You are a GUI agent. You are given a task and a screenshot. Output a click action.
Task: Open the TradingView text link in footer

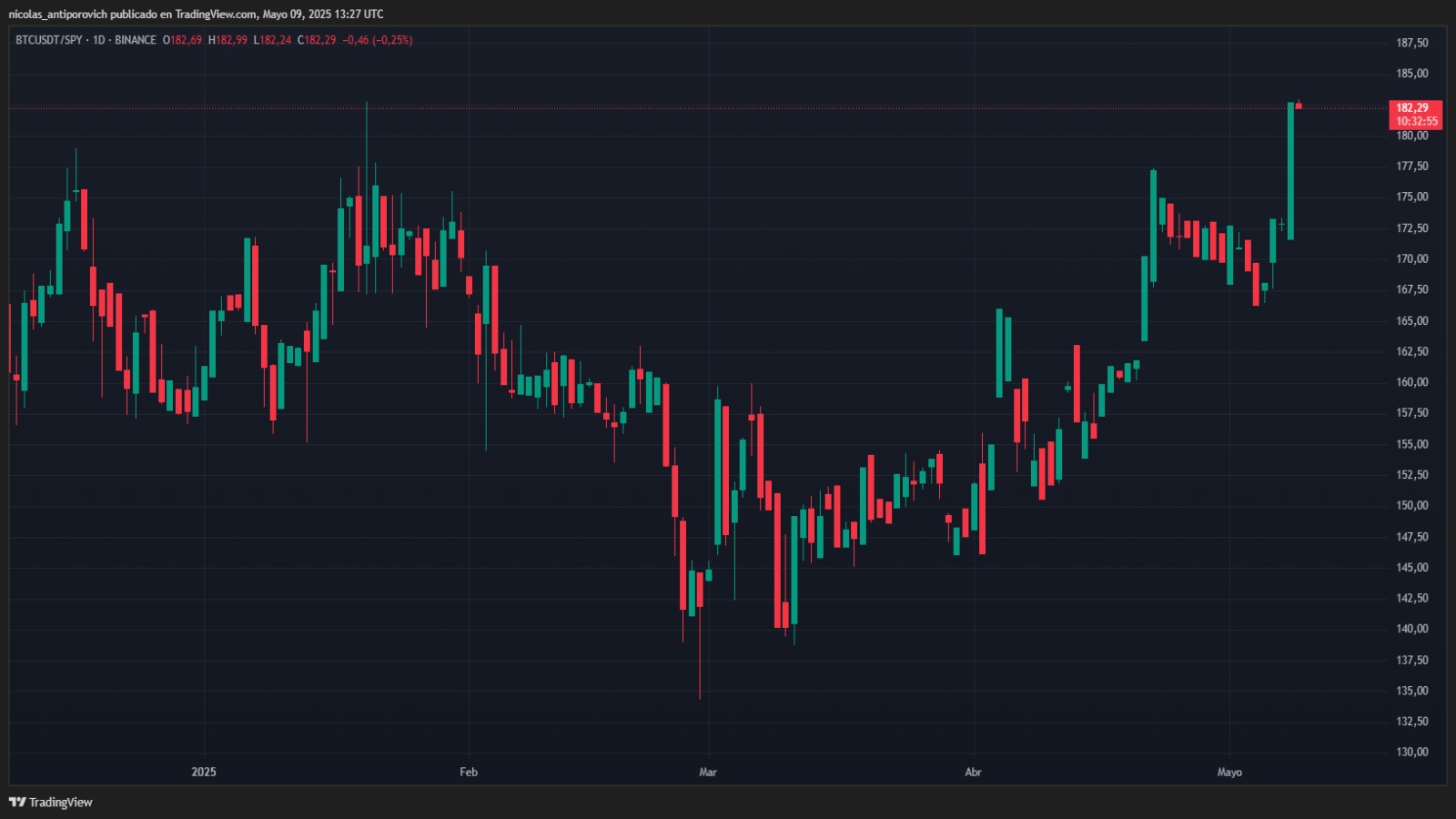pyautogui.click(x=60, y=802)
